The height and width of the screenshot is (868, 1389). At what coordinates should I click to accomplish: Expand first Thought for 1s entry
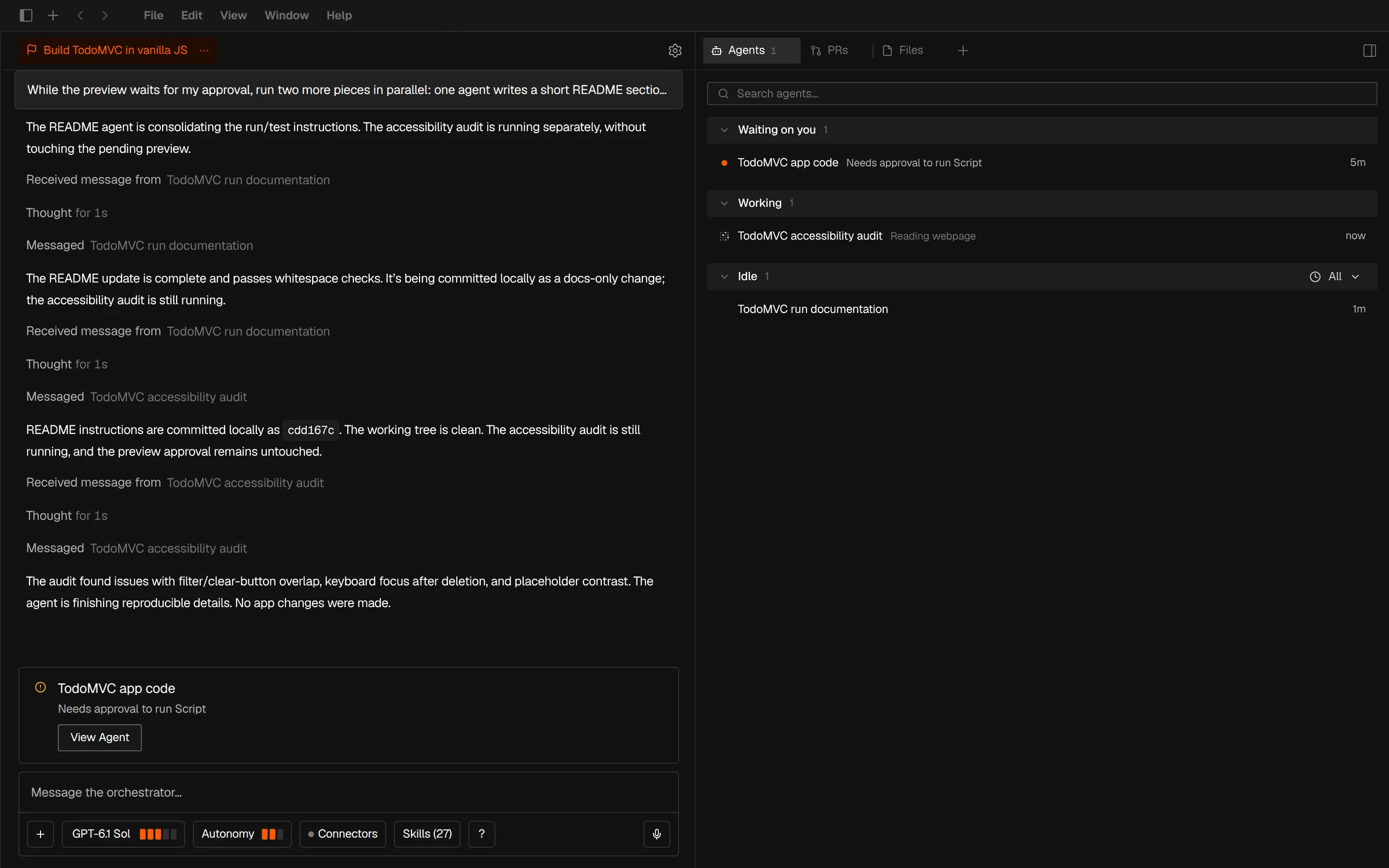[x=67, y=213]
